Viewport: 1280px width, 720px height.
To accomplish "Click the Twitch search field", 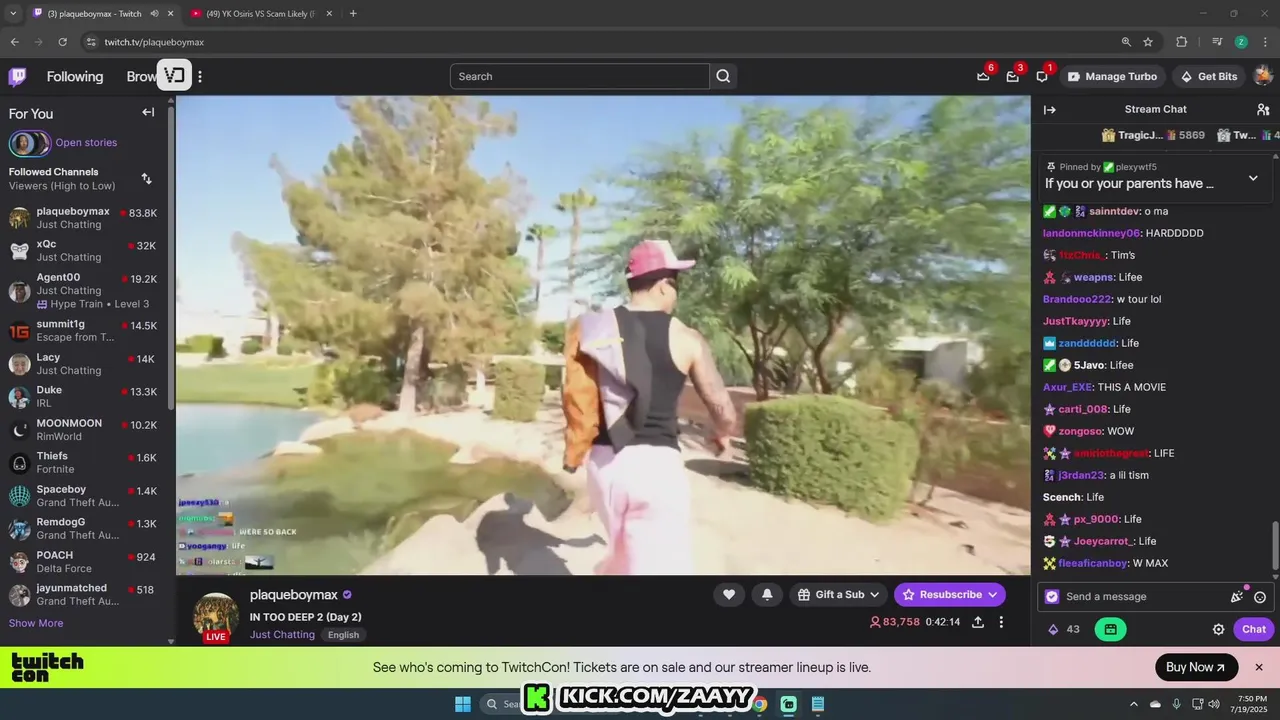I will [x=580, y=76].
